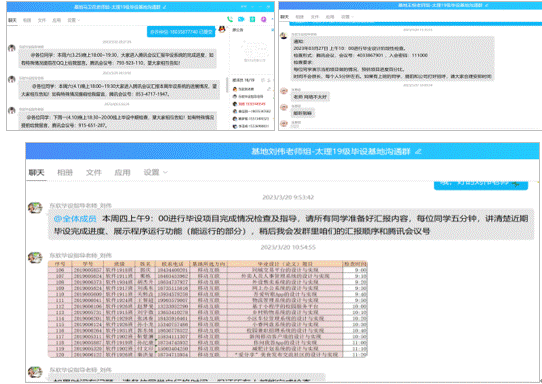The height and width of the screenshot is (384, 542).
Task: Click pencil icon beside title in top-right window
Action: pos(486,5)
